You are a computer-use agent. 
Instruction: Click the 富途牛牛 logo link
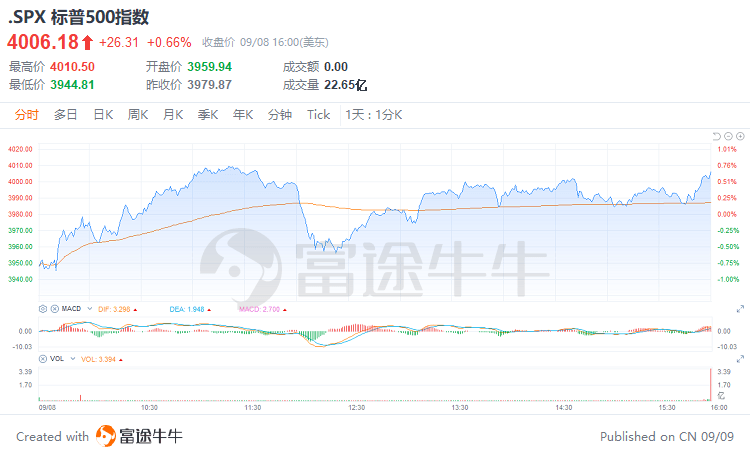(x=139, y=436)
